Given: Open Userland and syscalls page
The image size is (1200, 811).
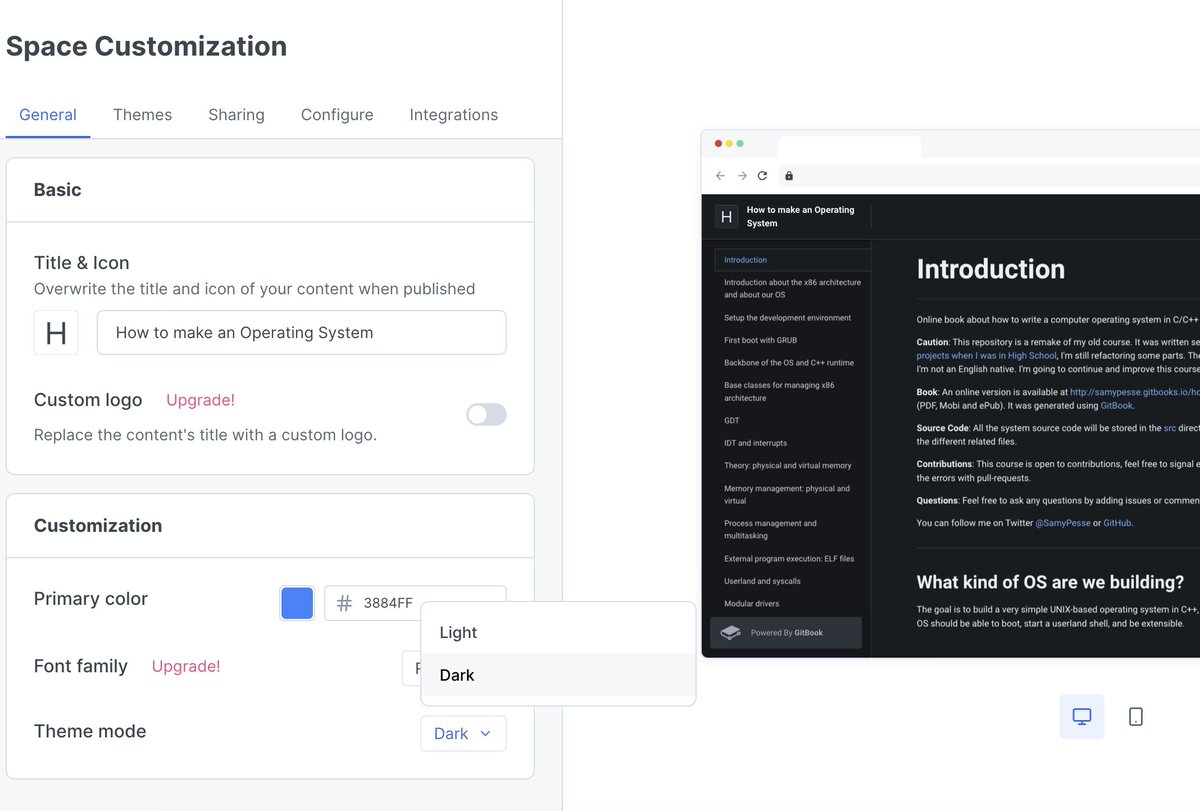Looking at the screenshot, I should click(762, 581).
